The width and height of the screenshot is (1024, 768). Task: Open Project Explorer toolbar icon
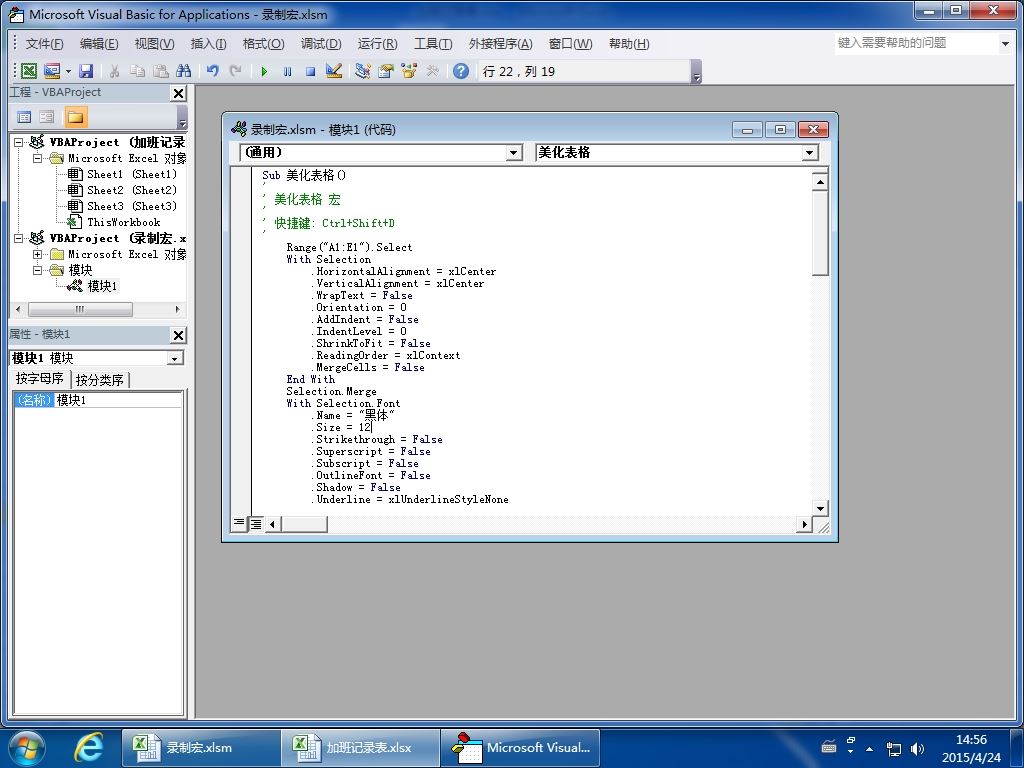pyautogui.click(x=363, y=71)
